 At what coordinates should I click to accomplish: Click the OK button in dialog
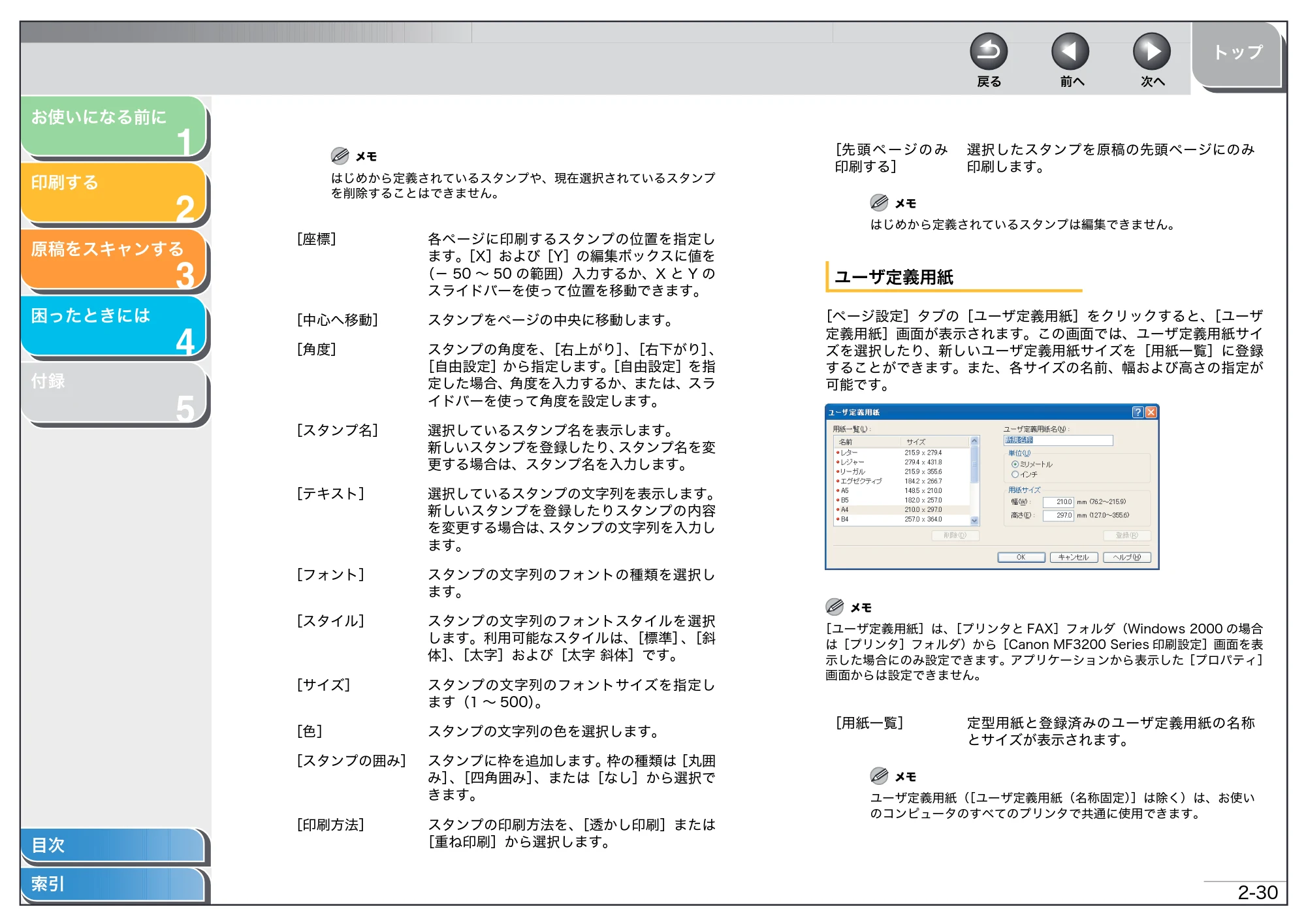coord(1021,557)
